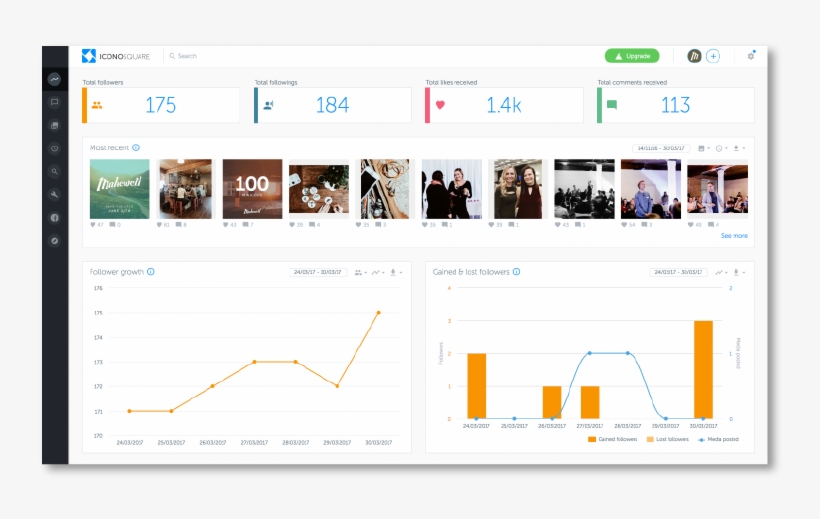The image size is (820, 519).
Task: Click the 27/03/2017 data point on Follower growth line
Action: point(254,362)
